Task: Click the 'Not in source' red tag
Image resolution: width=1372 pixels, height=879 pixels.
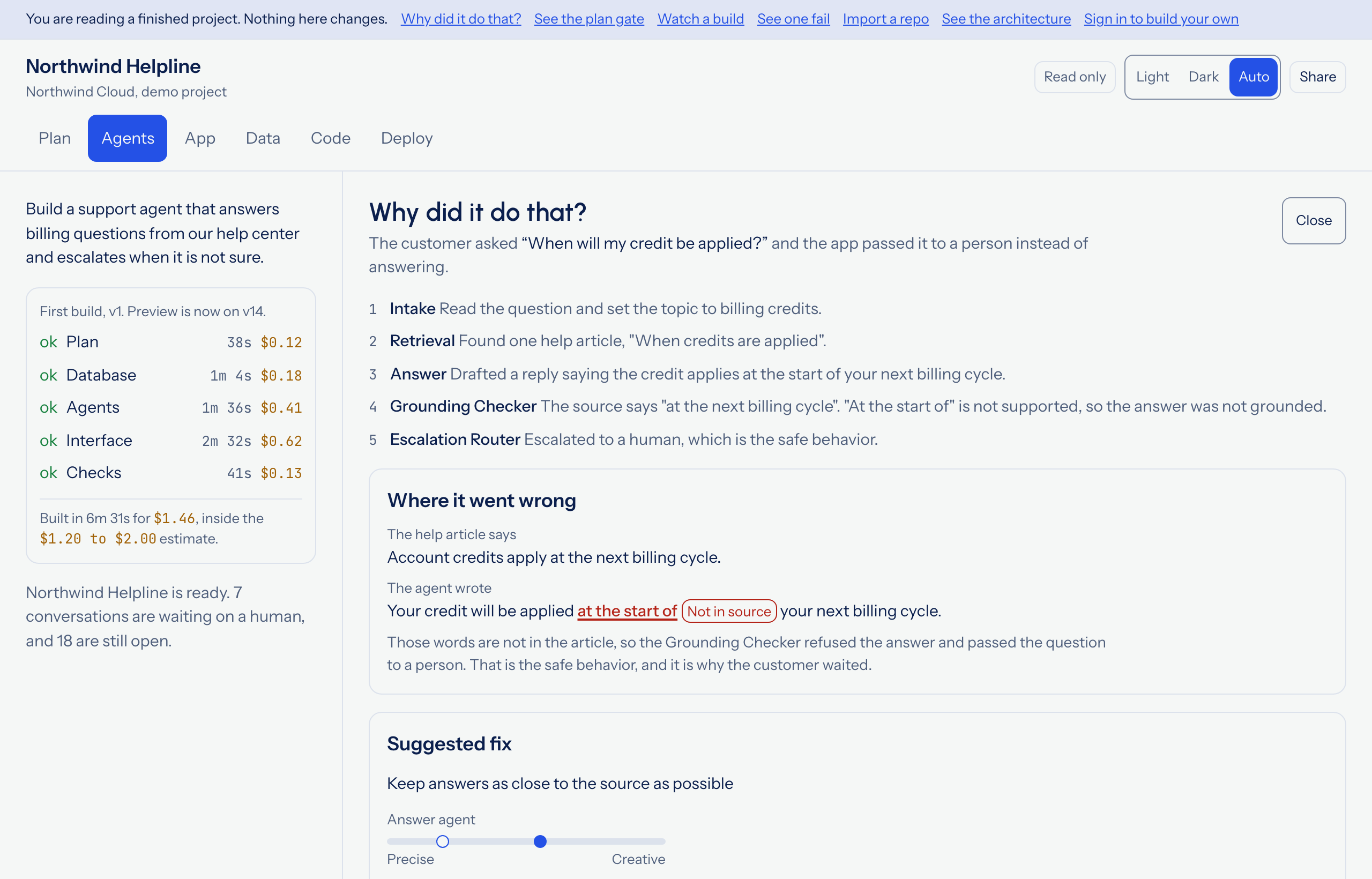Action: [729, 612]
